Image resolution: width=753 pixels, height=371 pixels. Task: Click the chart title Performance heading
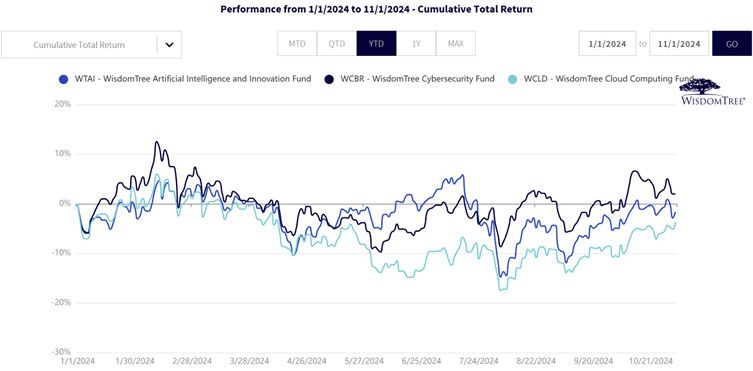(376, 9)
